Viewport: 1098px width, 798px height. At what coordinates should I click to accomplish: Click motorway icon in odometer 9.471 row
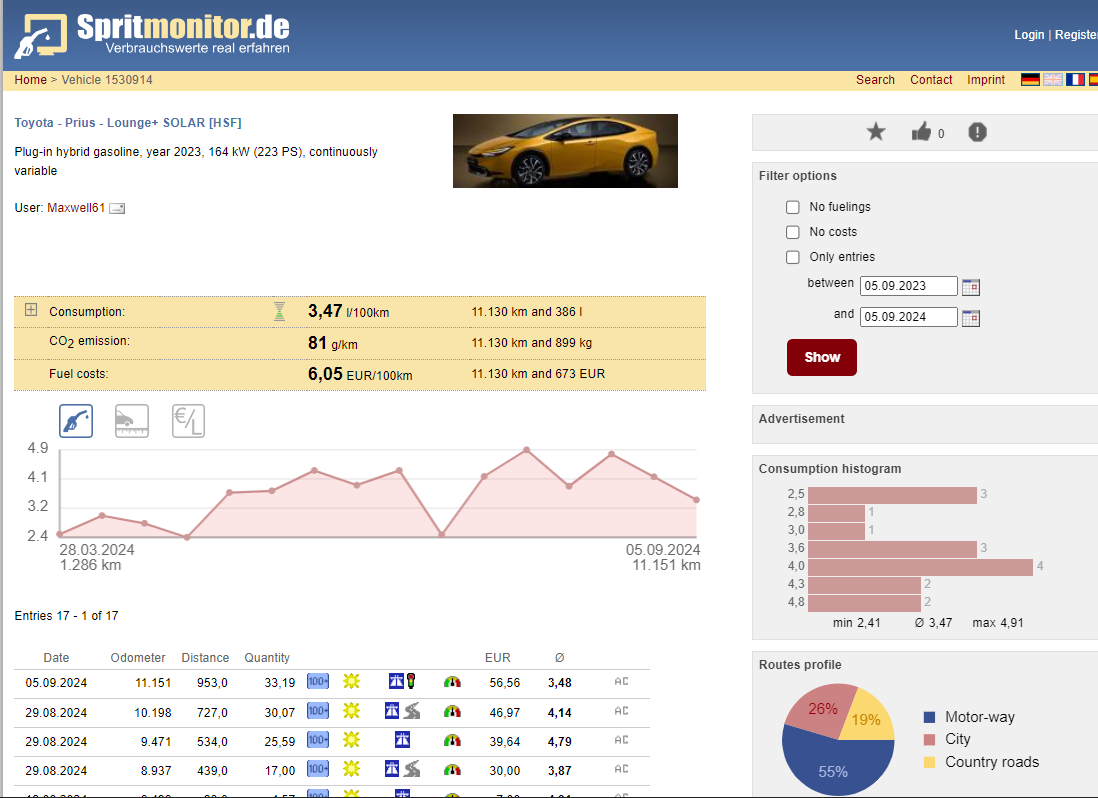pyautogui.click(x=402, y=740)
